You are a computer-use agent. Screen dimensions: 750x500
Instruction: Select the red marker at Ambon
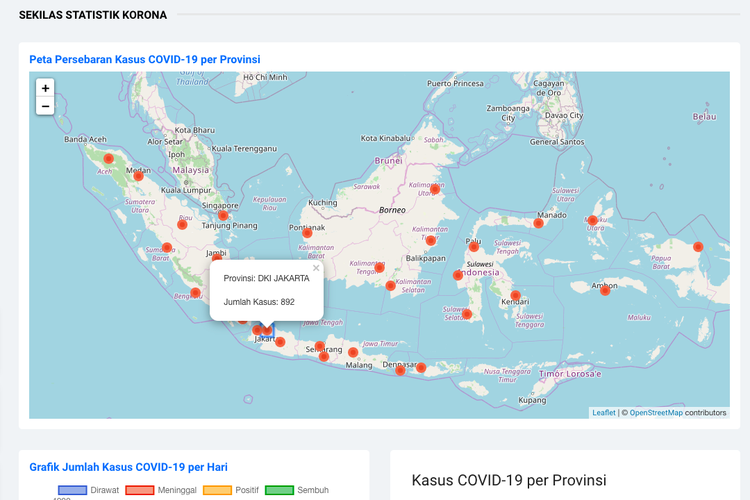point(606,288)
